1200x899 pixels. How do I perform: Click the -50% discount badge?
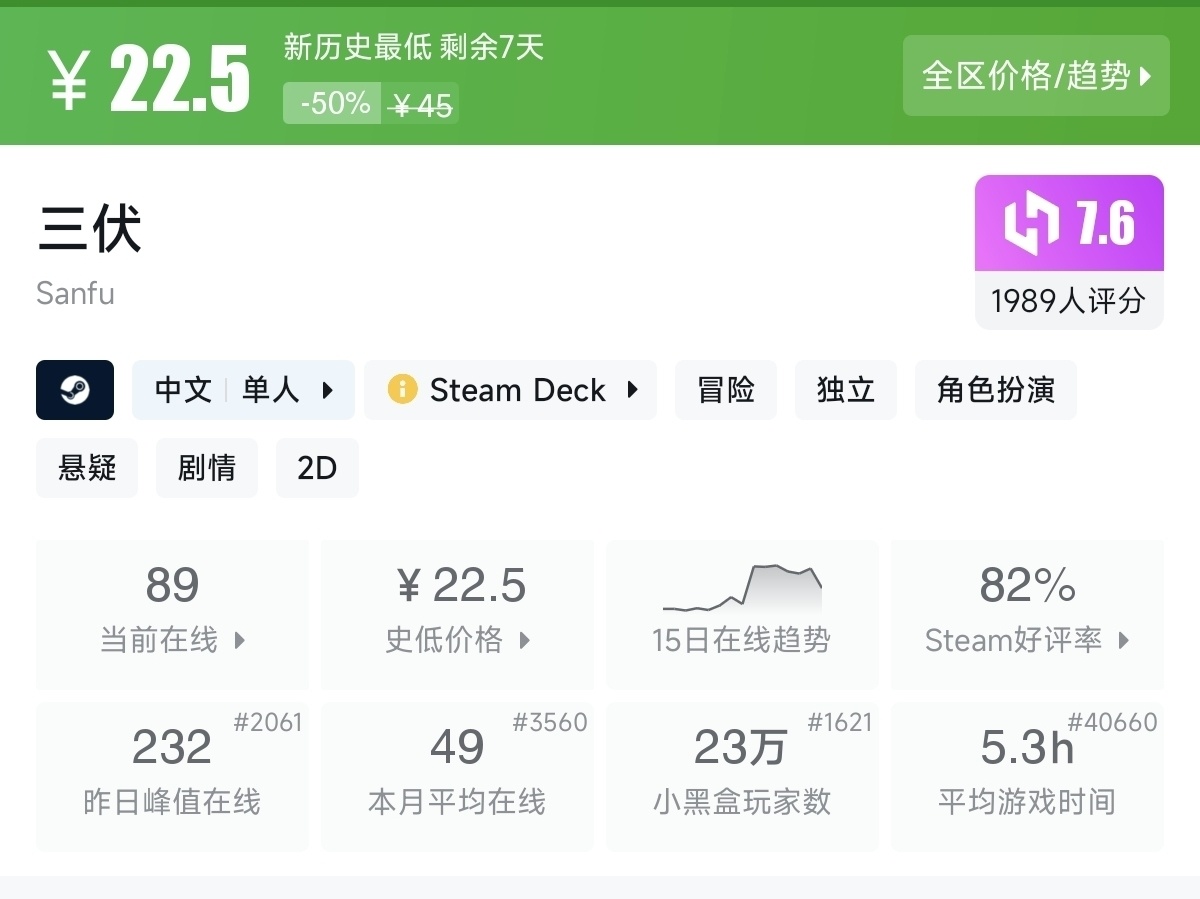coord(333,103)
